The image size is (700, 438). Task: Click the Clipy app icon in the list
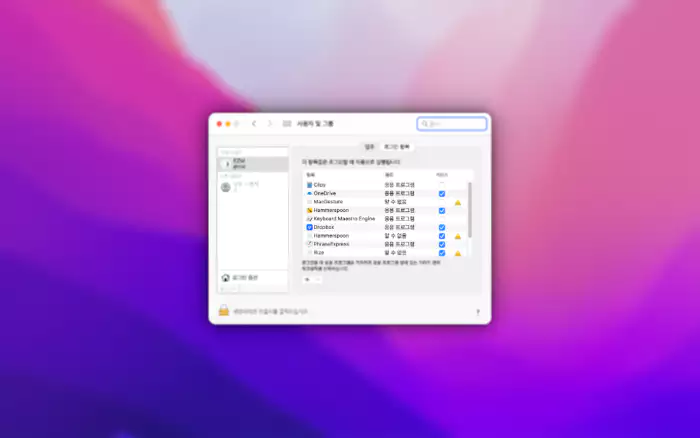point(309,185)
